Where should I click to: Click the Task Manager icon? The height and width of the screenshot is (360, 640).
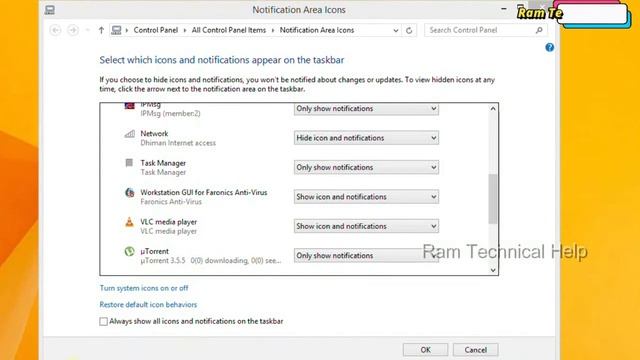[129, 163]
